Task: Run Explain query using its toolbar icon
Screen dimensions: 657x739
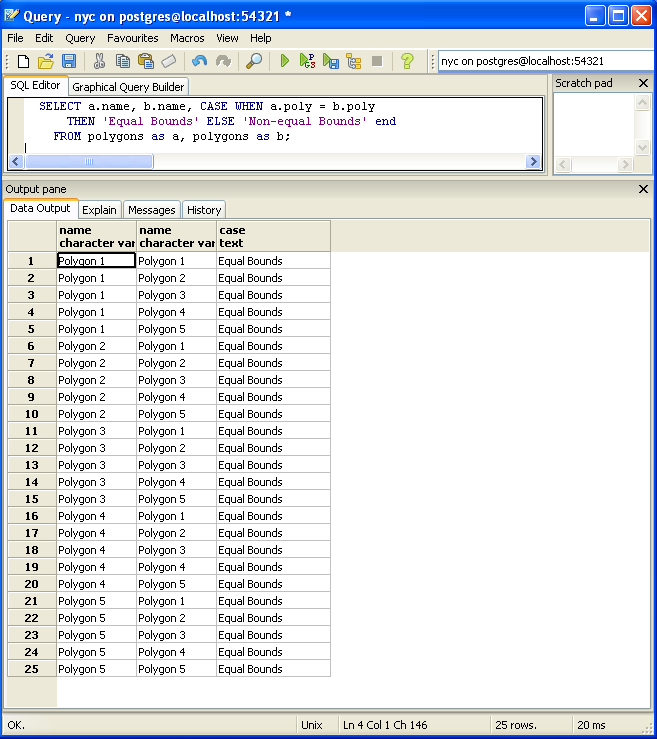Action: pyautogui.click(x=353, y=61)
